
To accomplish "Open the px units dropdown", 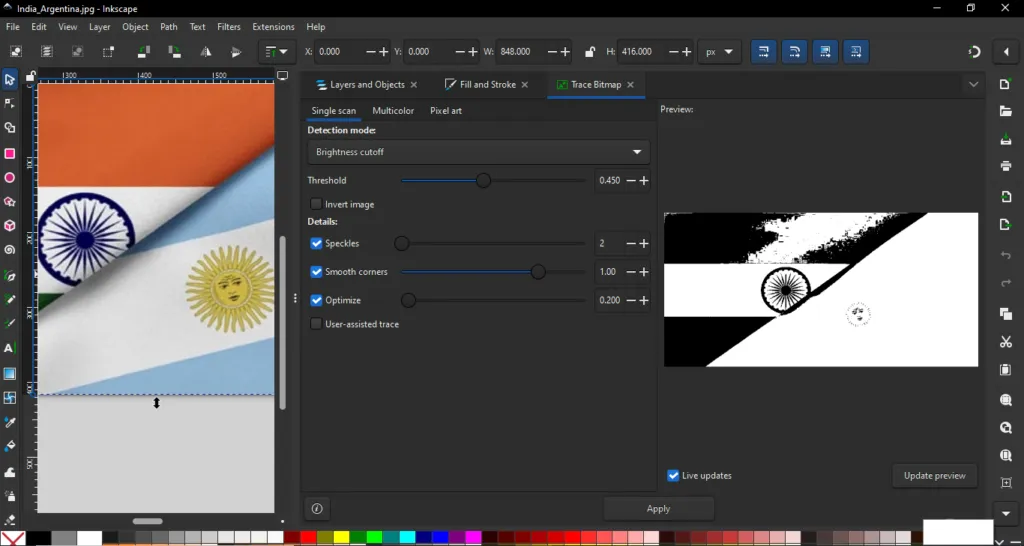I will [x=719, y=52].
